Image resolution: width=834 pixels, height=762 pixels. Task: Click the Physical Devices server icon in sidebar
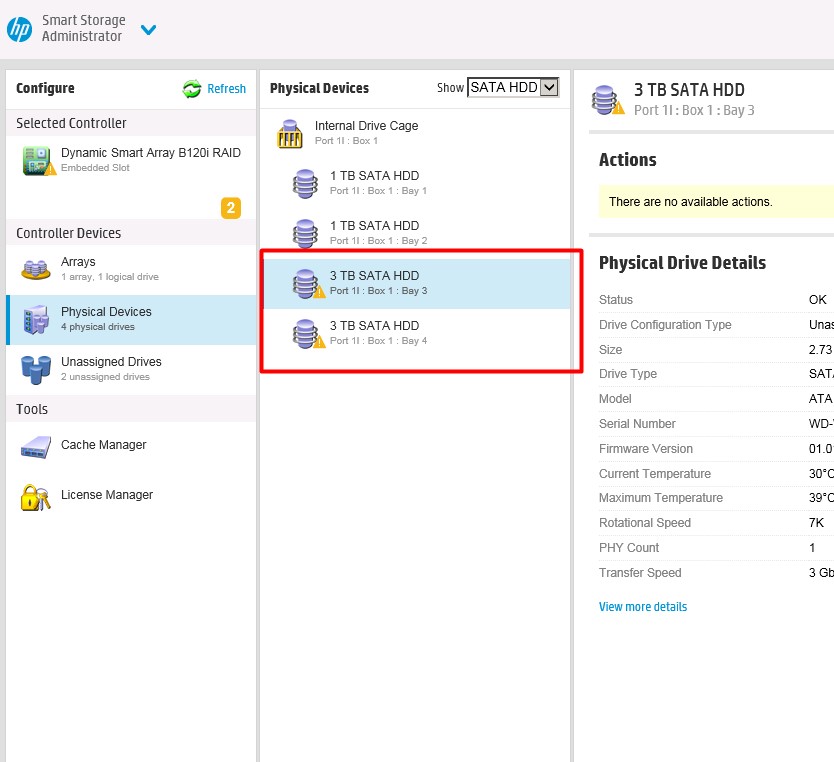point(36,320)
